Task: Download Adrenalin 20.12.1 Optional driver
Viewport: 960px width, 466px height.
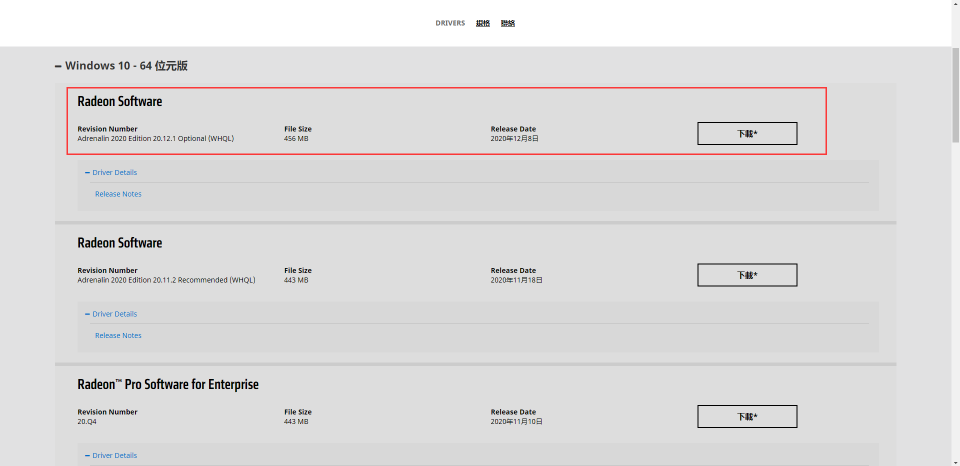Action: [x=747, y=133]
